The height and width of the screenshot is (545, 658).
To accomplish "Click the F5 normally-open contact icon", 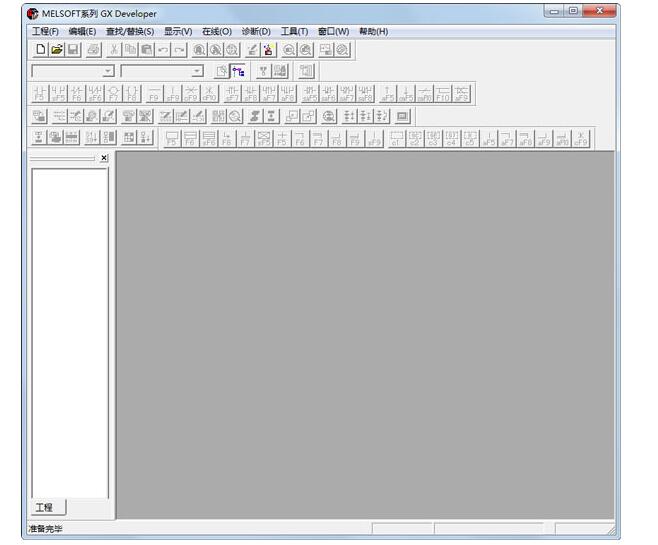I will [40, 94].
